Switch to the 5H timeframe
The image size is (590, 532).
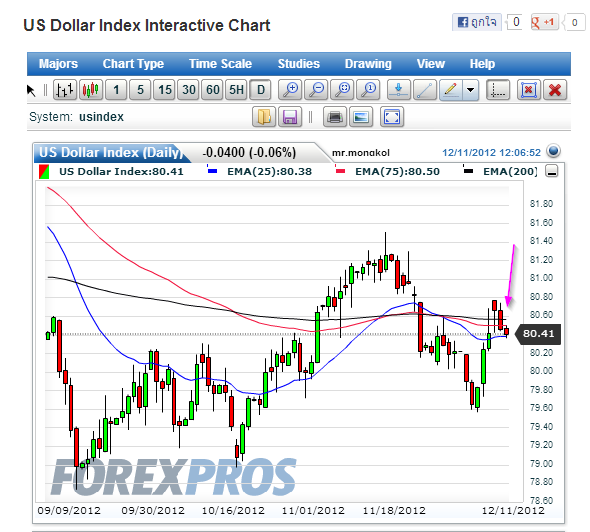(237, 90)
